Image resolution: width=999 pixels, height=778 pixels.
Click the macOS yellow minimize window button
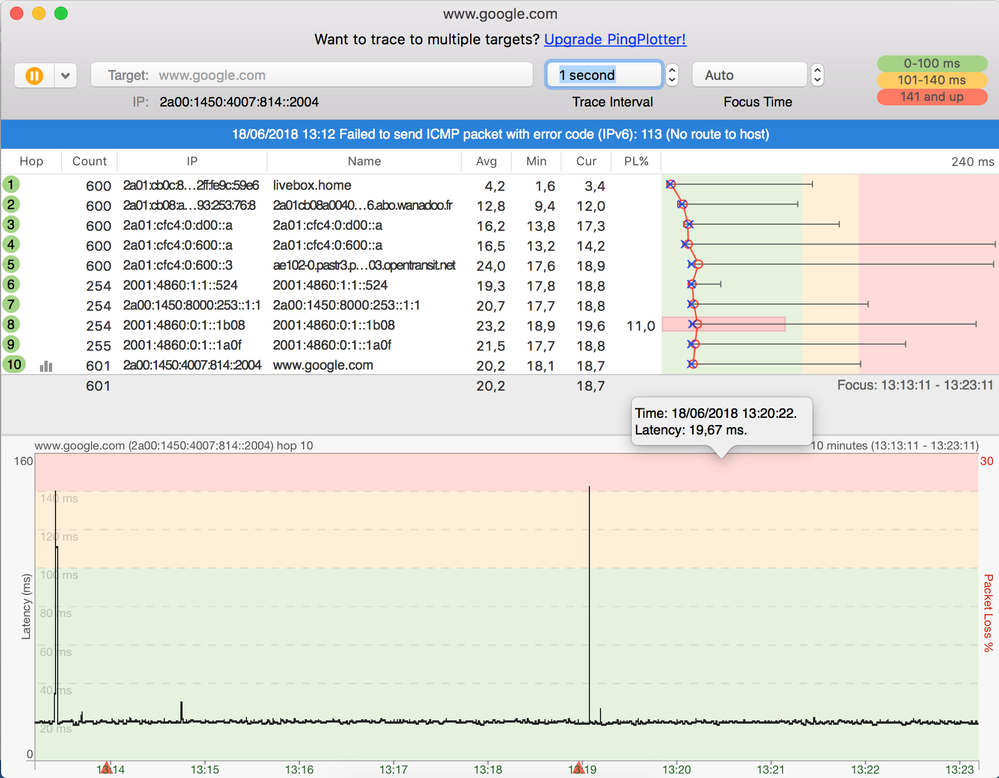coord(39,13)
